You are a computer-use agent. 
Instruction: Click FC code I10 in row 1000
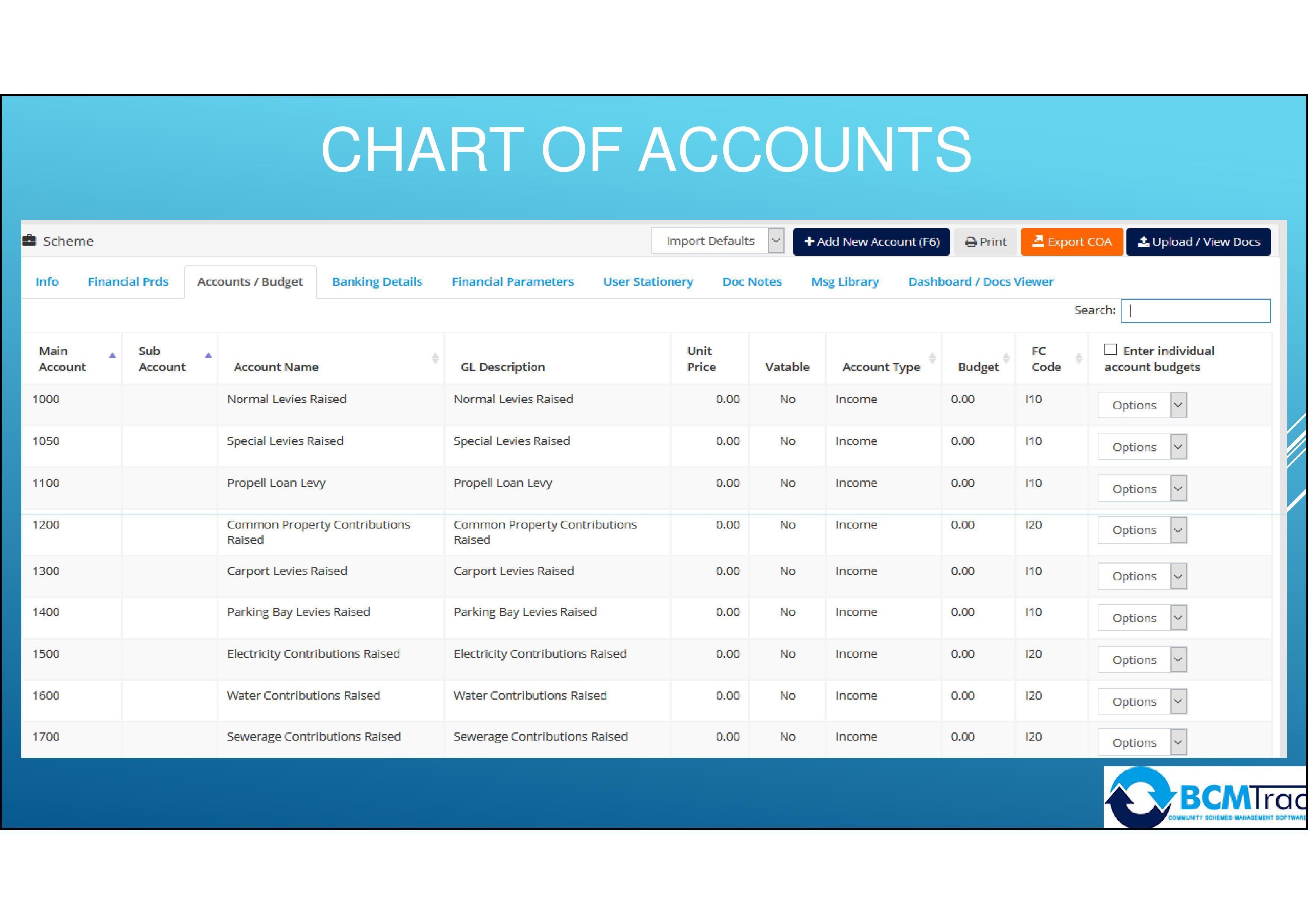pos(1034,399)
